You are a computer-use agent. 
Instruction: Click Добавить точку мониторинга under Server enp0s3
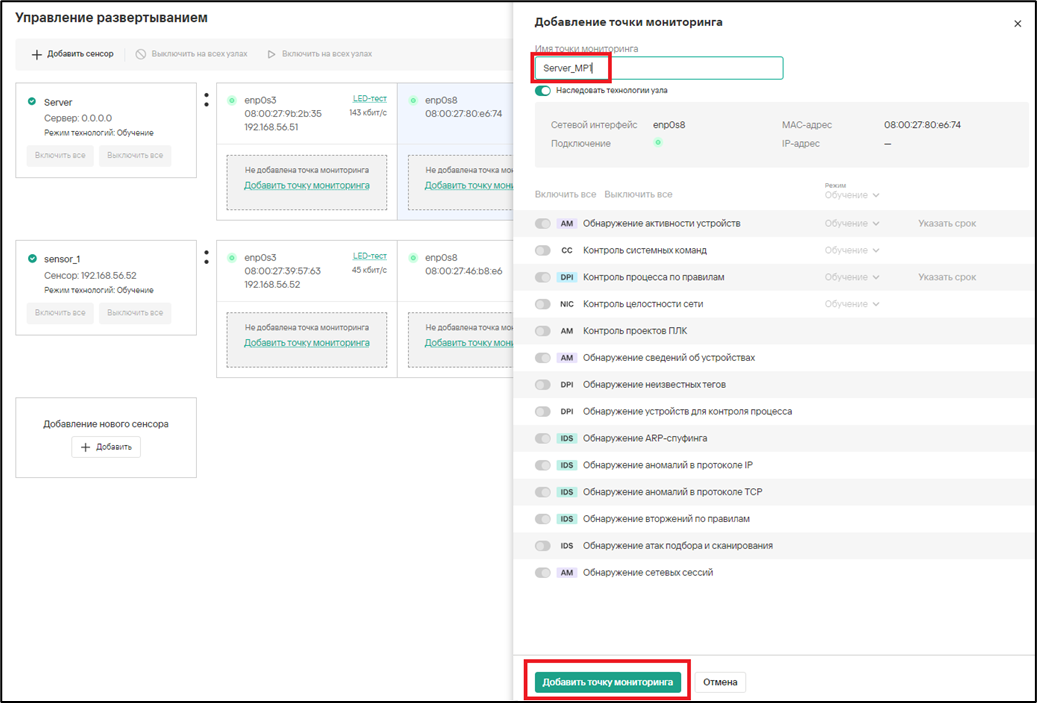pos(307,185)
